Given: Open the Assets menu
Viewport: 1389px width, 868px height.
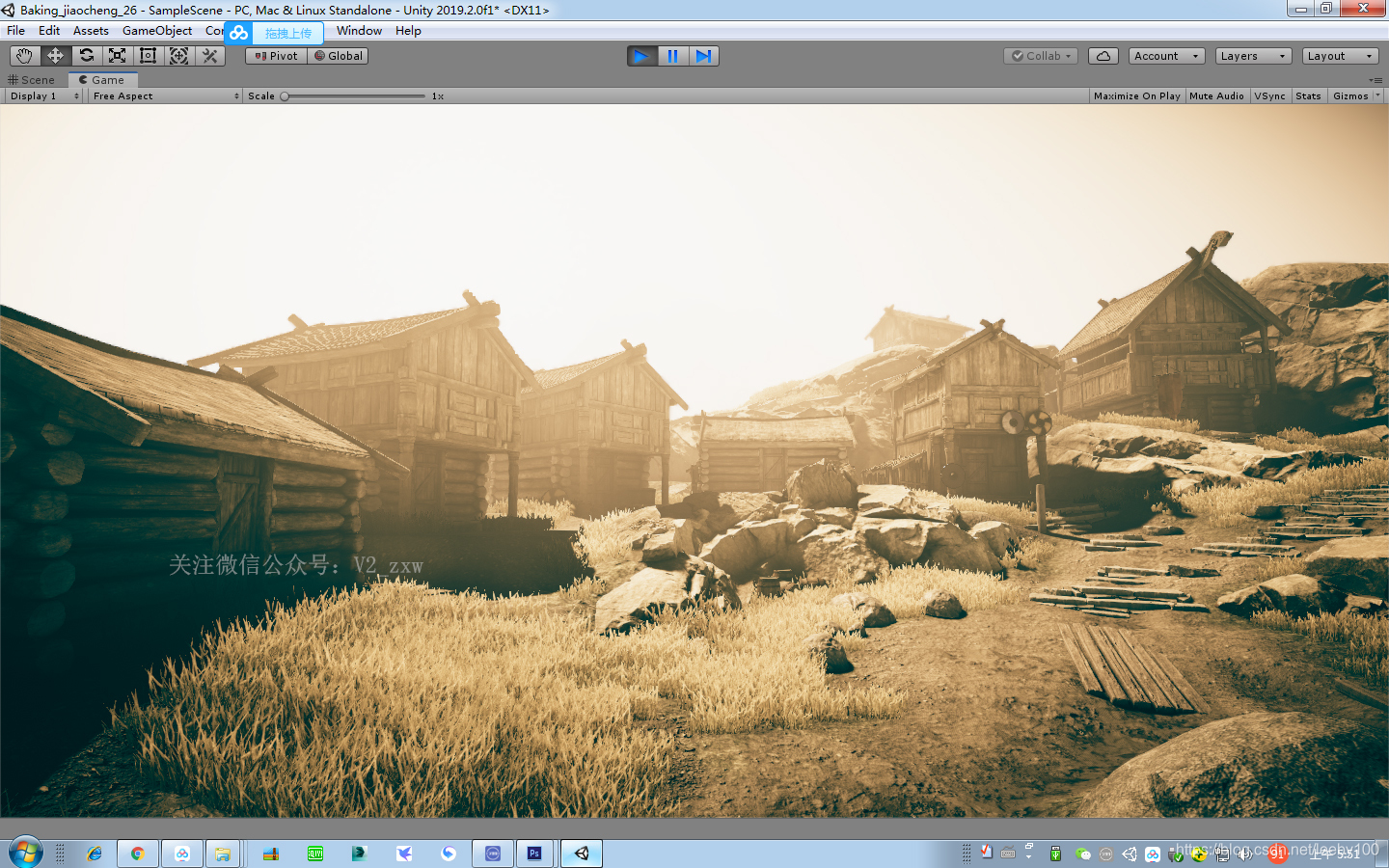Looking at the screenshot, I should pyautogui.click(x=91, y=31).
